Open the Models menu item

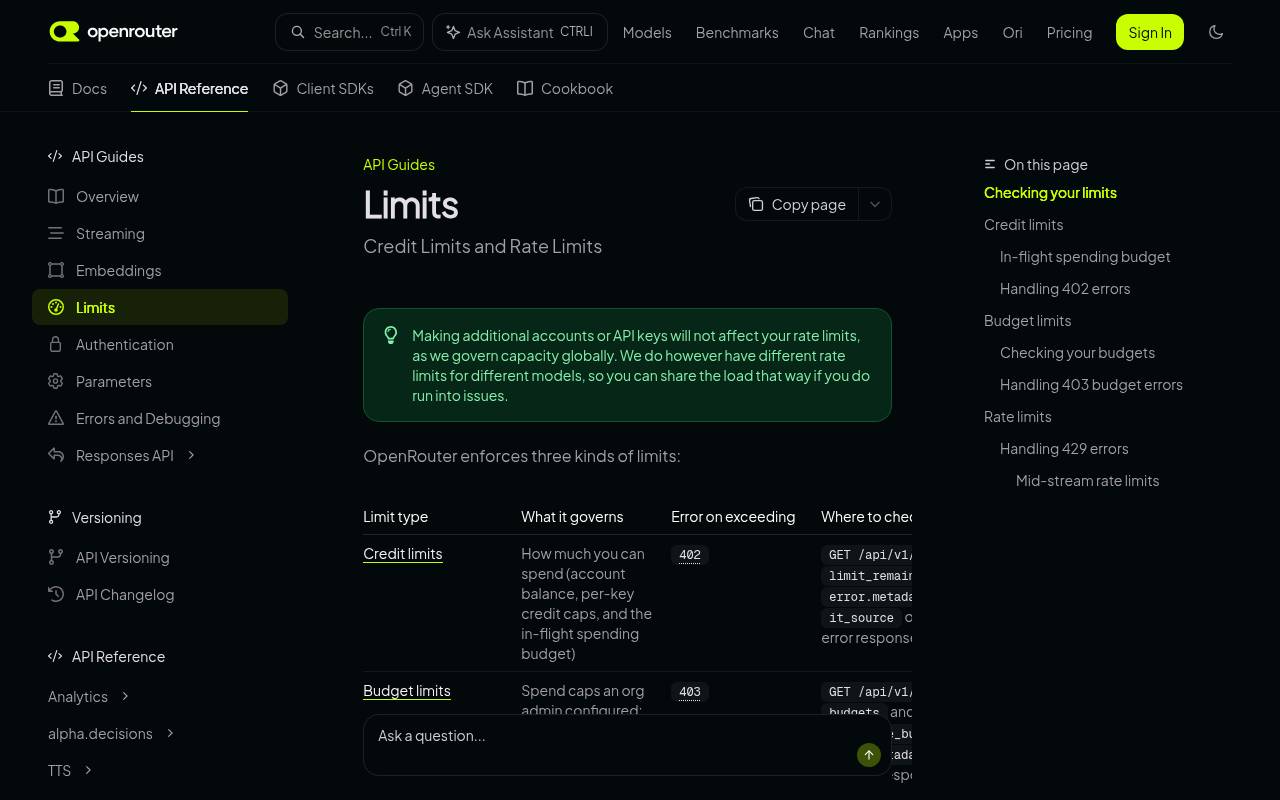(x=647, y=32)
